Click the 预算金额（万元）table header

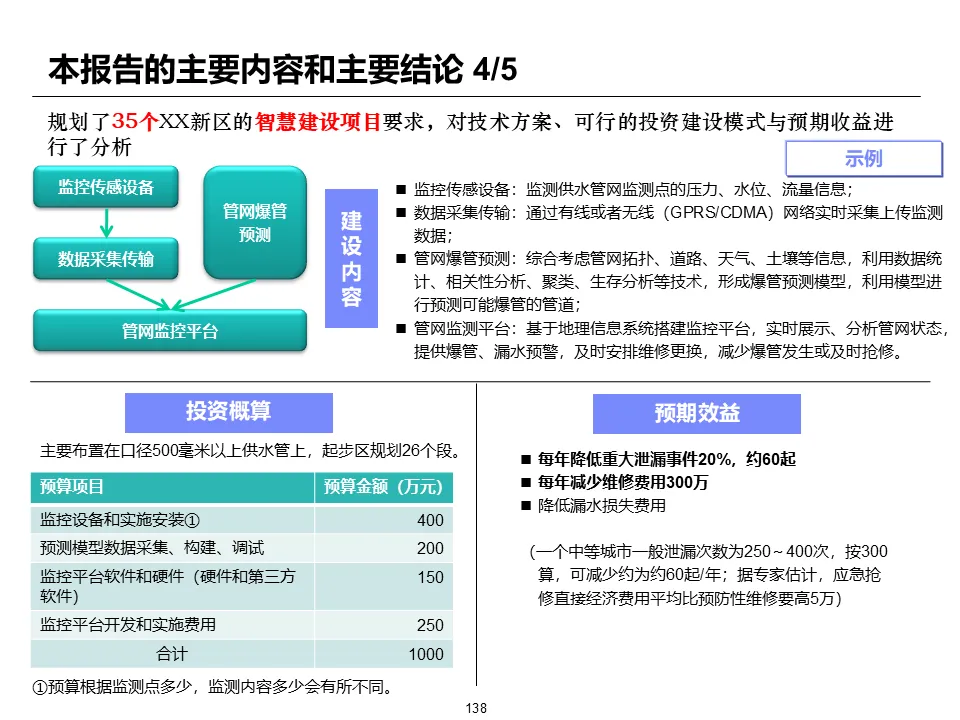384,487
